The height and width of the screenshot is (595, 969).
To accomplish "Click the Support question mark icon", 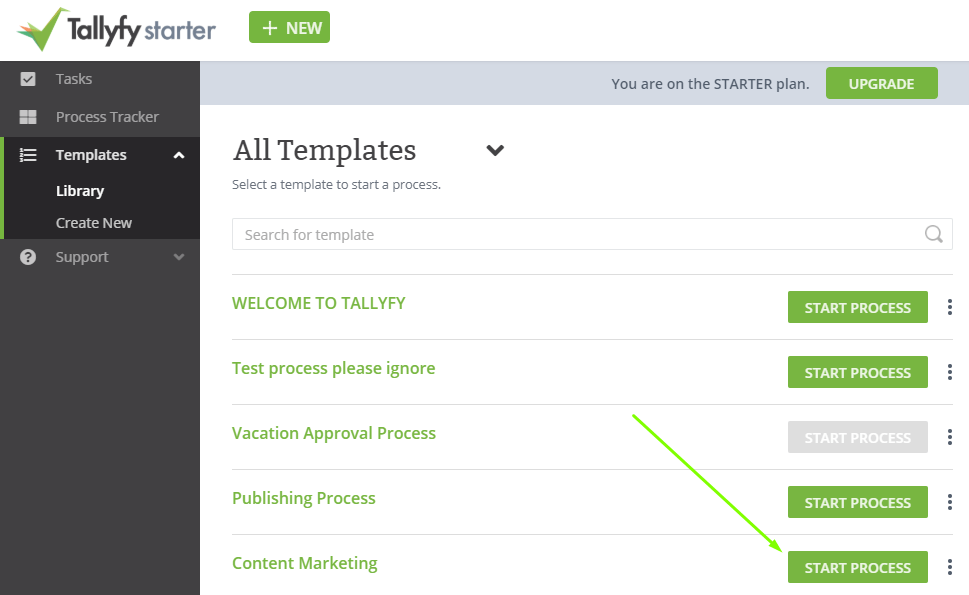I will click(28, 257).
